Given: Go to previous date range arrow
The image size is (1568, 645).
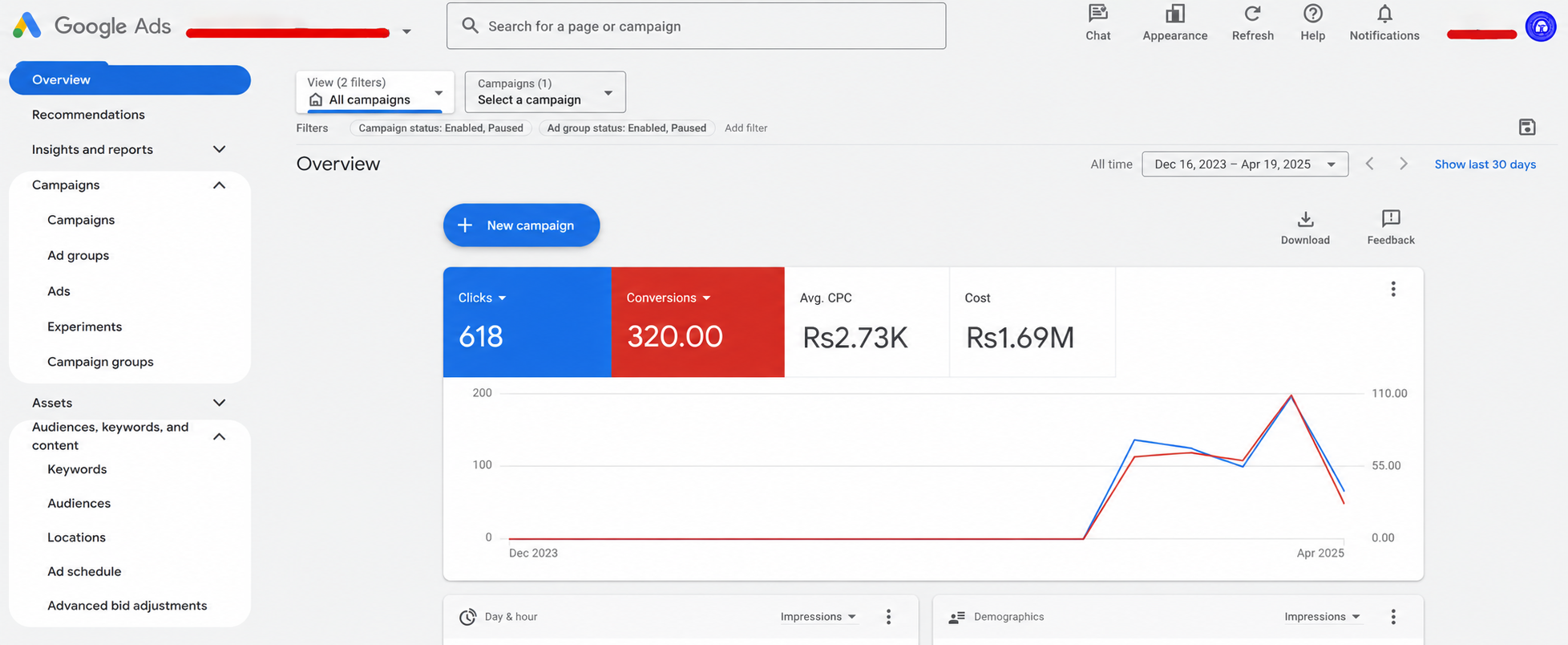Looking at the screenshot, I should point(1370,164).
